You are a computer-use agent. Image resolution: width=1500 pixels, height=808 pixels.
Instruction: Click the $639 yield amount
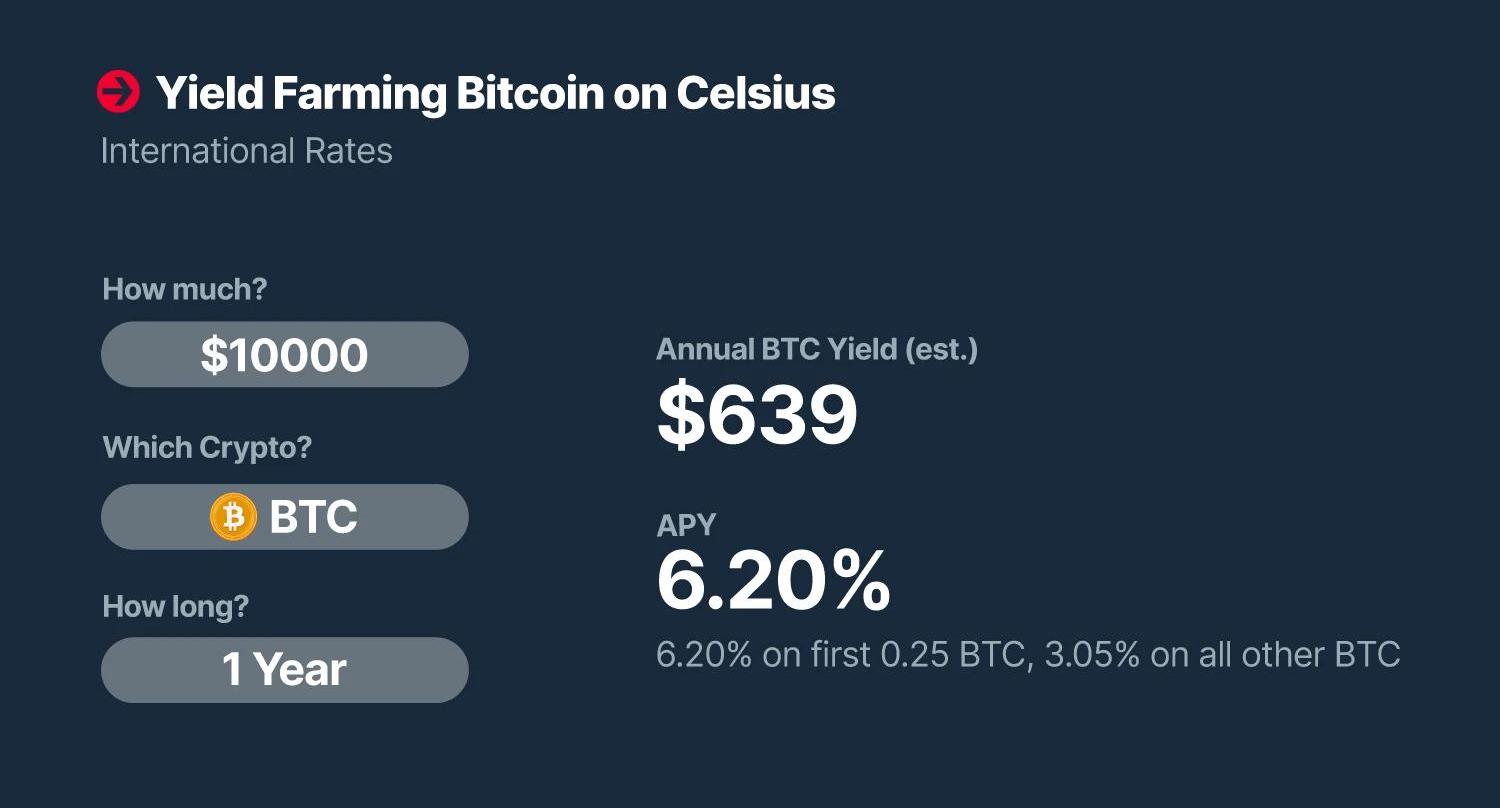(x=757, y=414)
